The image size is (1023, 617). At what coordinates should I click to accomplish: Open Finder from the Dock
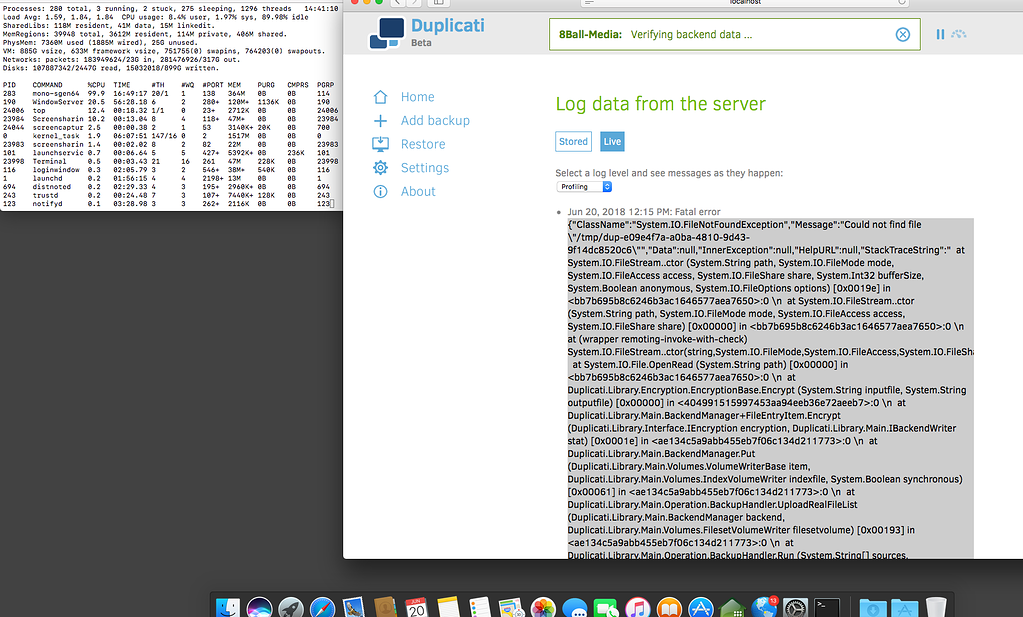[x=228, y=607]
